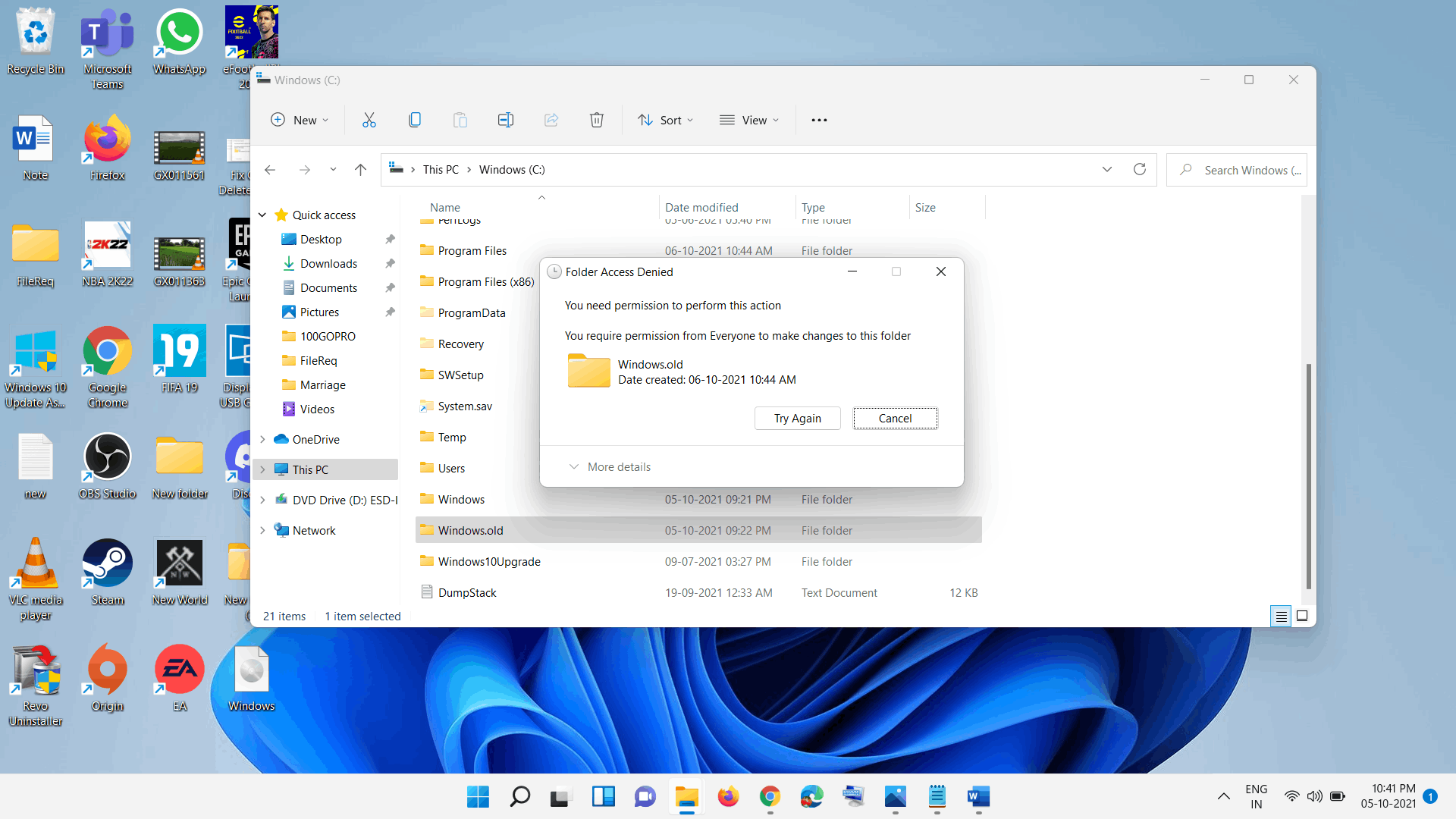Go up one folder level arrow
This screenshot has width=1456, height=819.
360,170
